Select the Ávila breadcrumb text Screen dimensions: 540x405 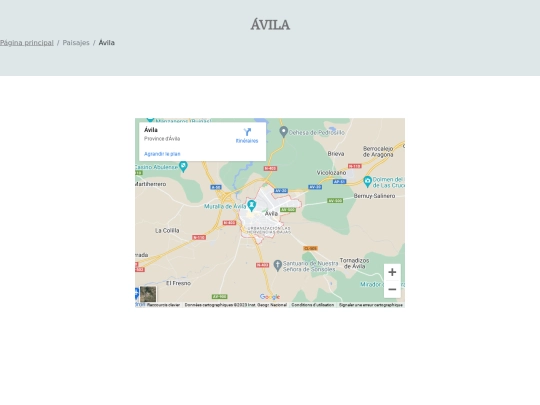pos(106,43)
